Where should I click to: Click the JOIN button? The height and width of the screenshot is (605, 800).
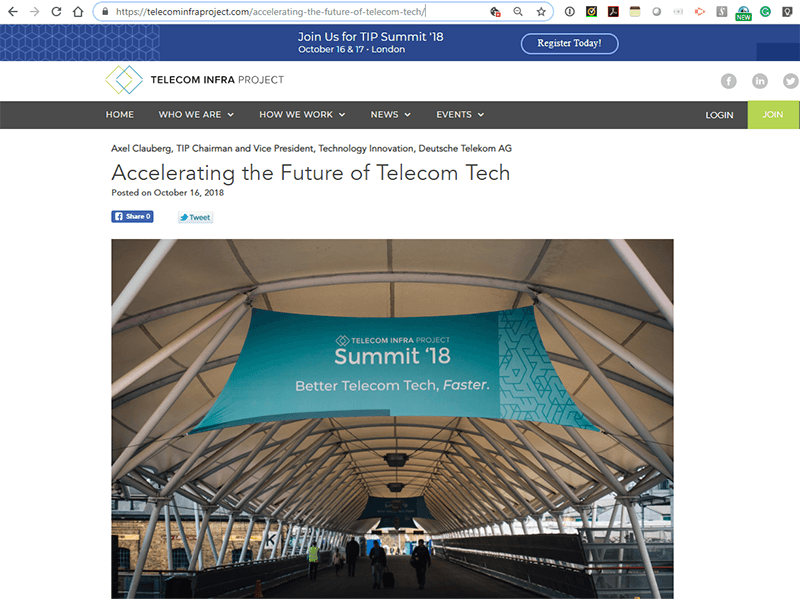coord(773,114)
